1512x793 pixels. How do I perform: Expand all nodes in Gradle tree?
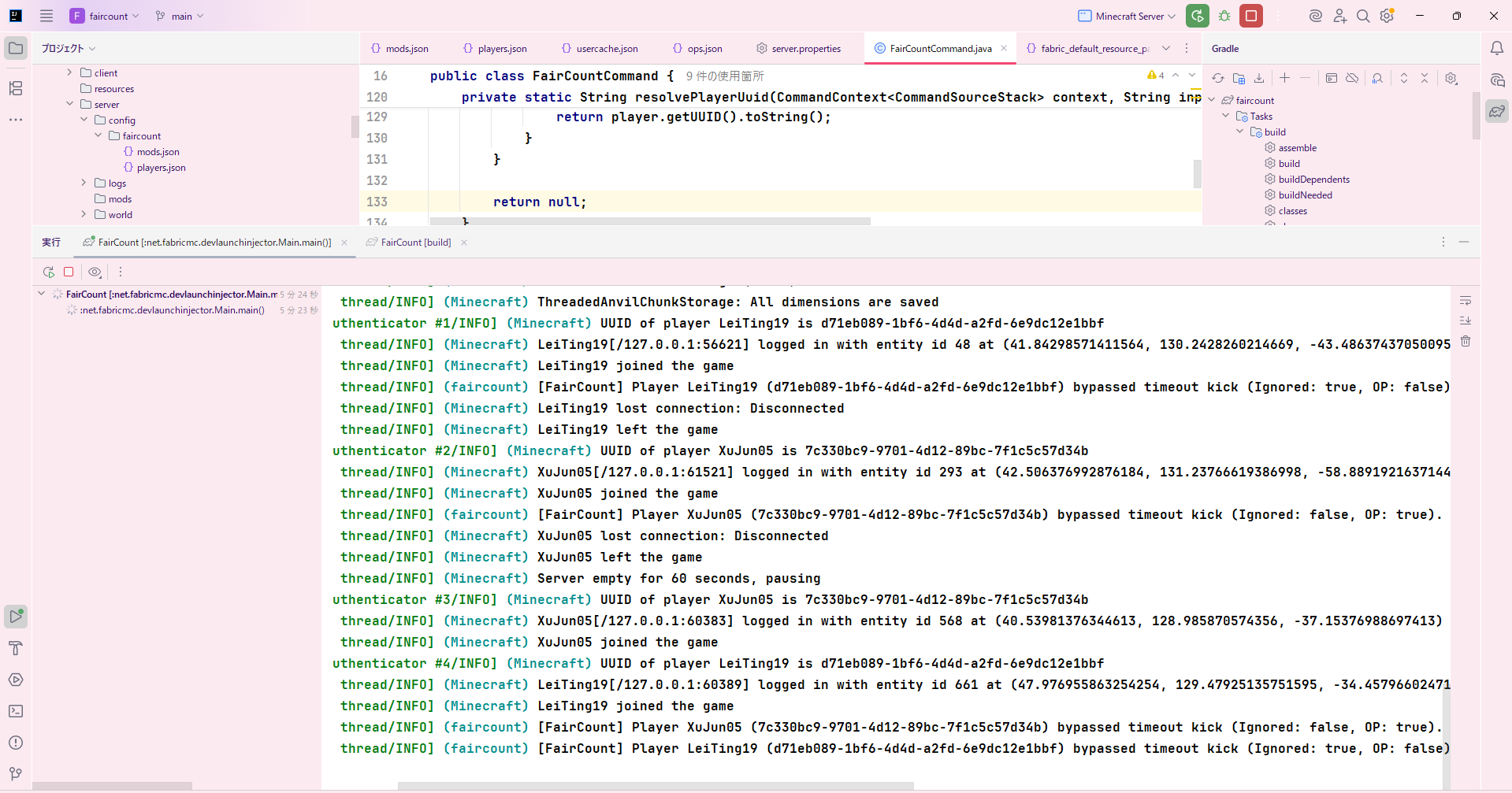click(x=1404, y=78)
